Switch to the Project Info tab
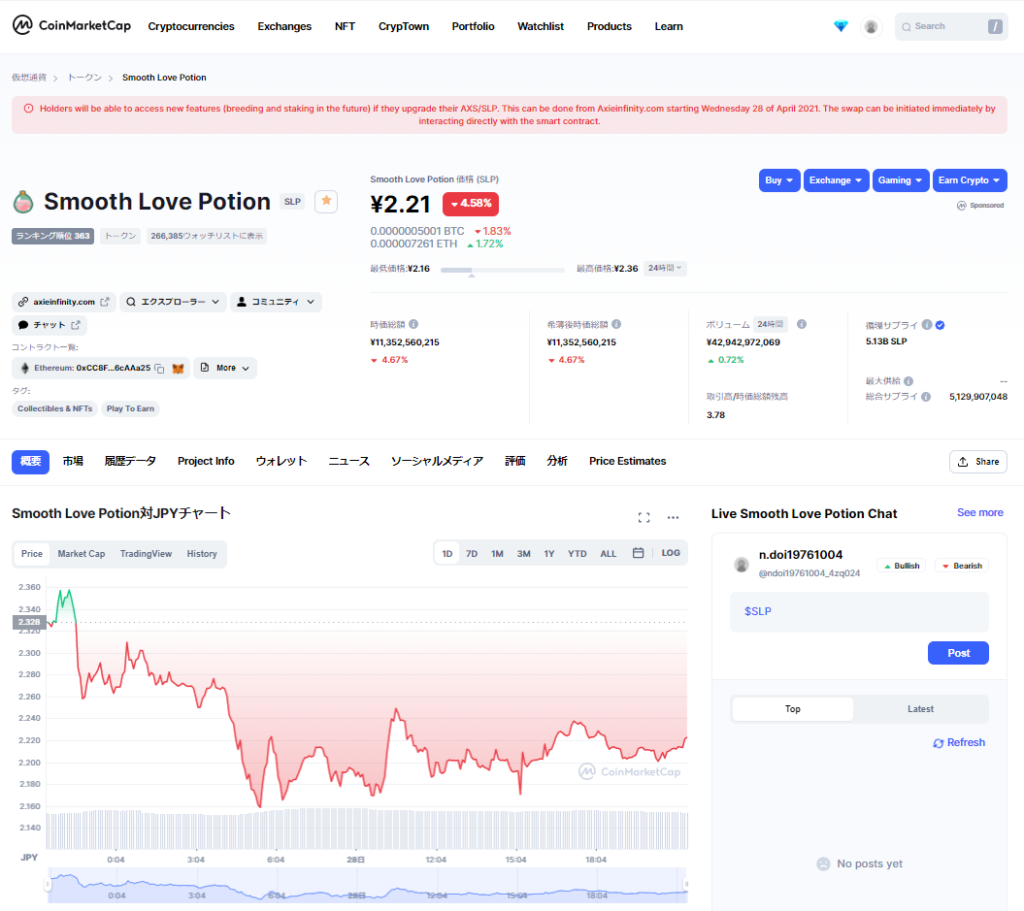 click(x=206, y=461)
